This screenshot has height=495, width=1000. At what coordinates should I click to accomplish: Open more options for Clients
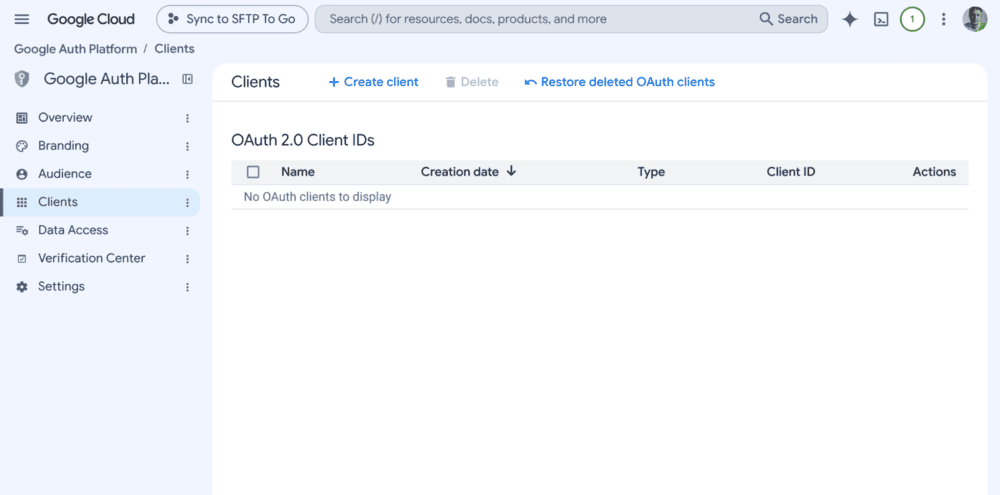(x=188, y=202)
